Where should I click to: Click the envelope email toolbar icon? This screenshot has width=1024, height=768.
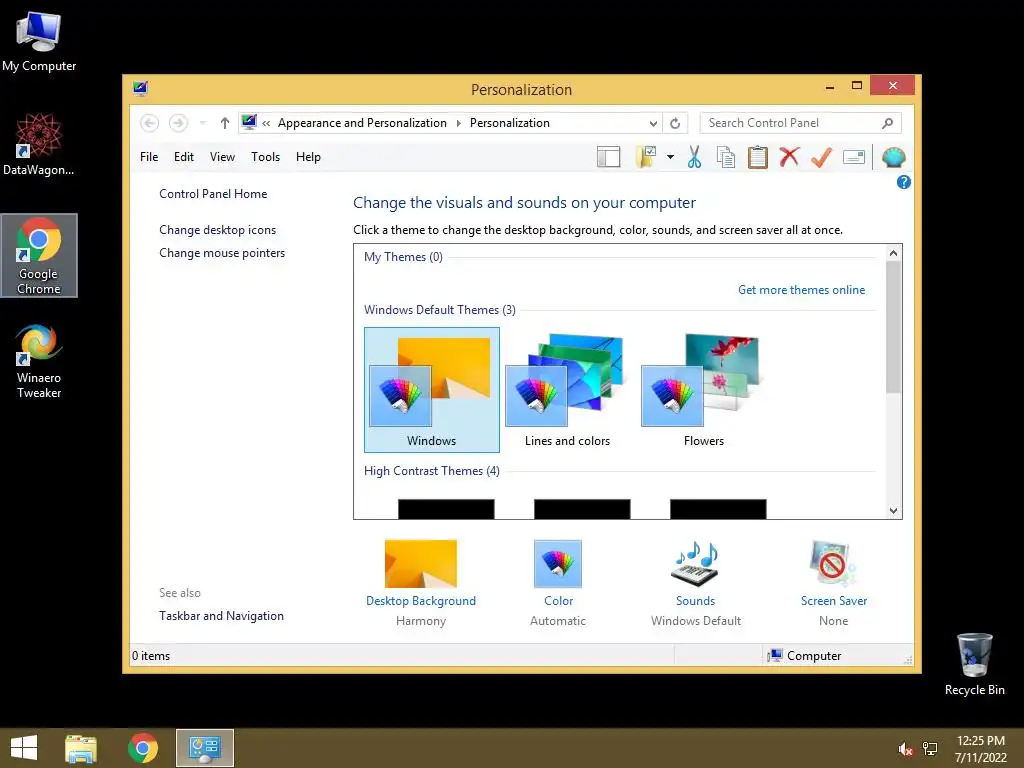pos(854,157)
